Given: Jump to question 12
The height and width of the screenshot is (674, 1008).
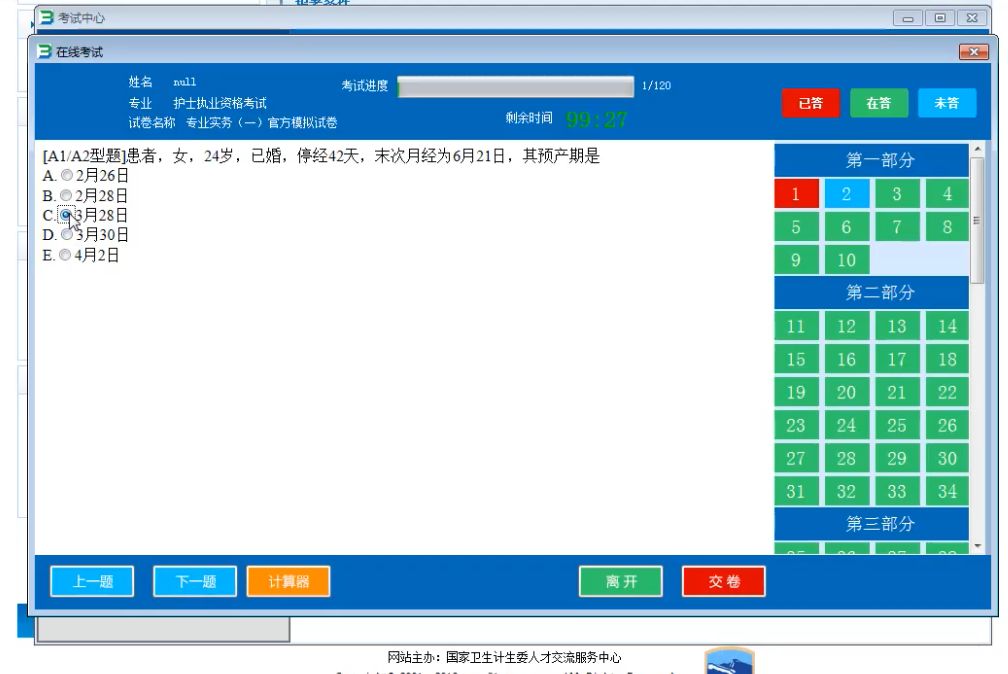Looking at the screenshot, I should click(x=847, y=326).
